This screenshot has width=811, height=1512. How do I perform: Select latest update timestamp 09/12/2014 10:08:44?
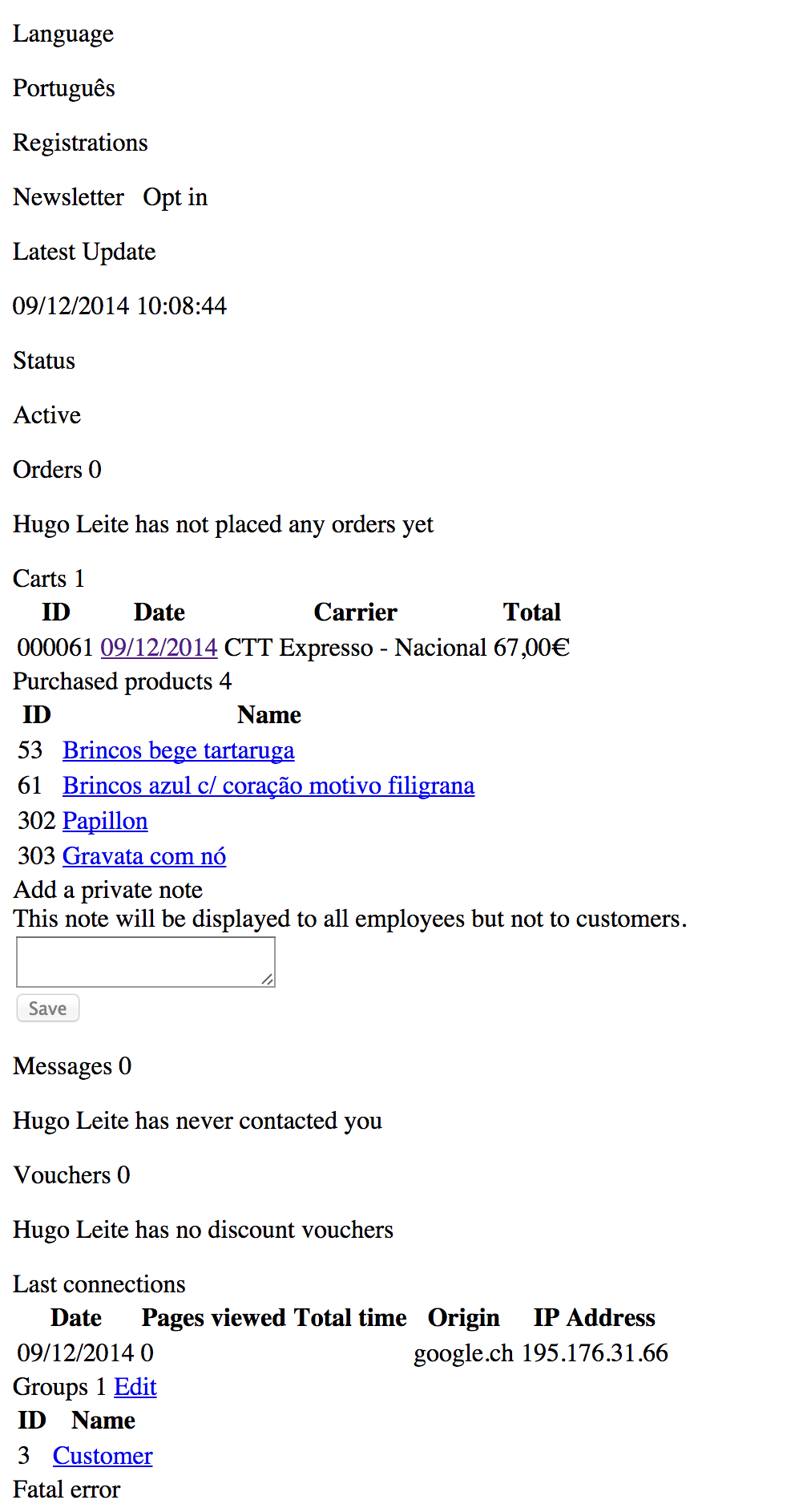[x=120, y=305]
